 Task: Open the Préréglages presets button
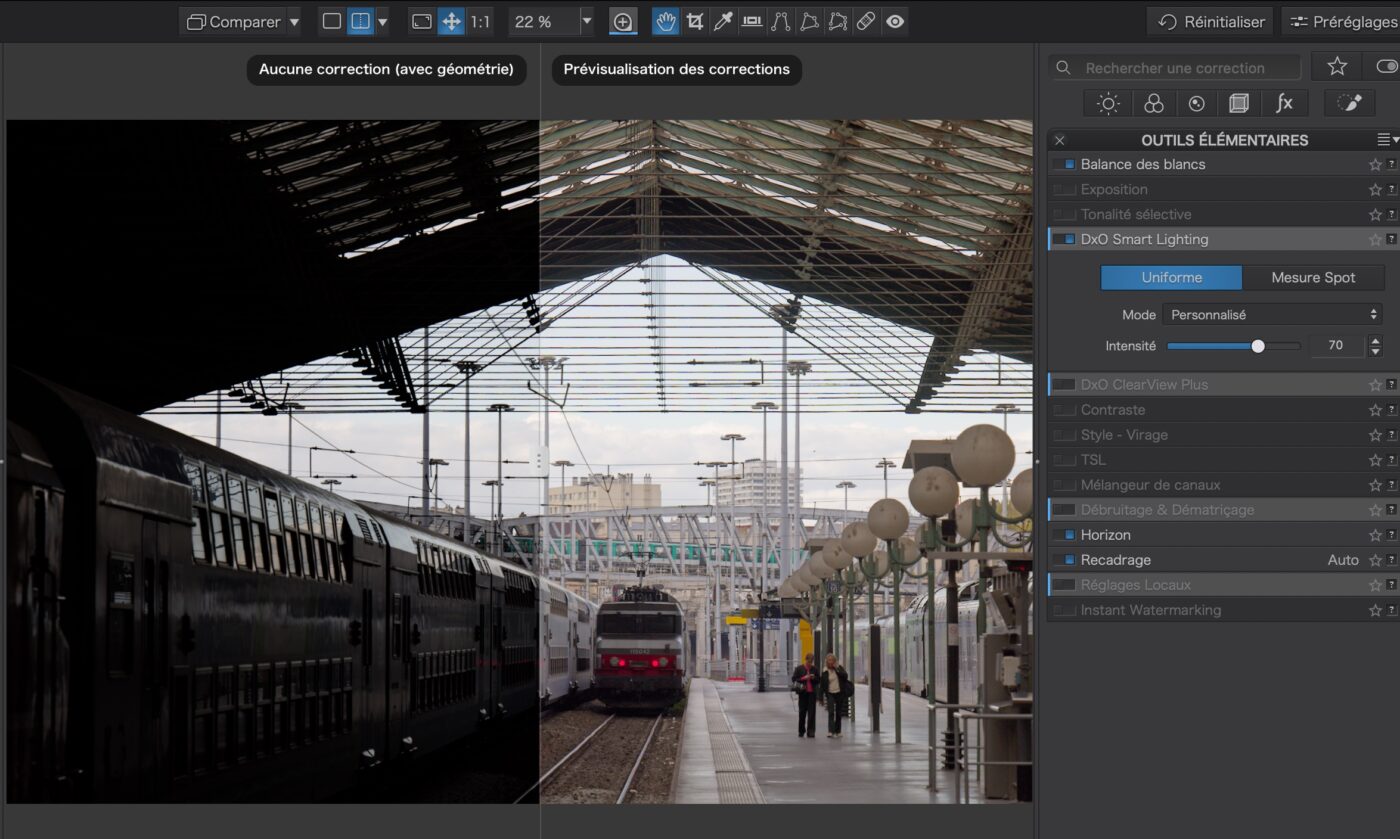coord(1342,21)
